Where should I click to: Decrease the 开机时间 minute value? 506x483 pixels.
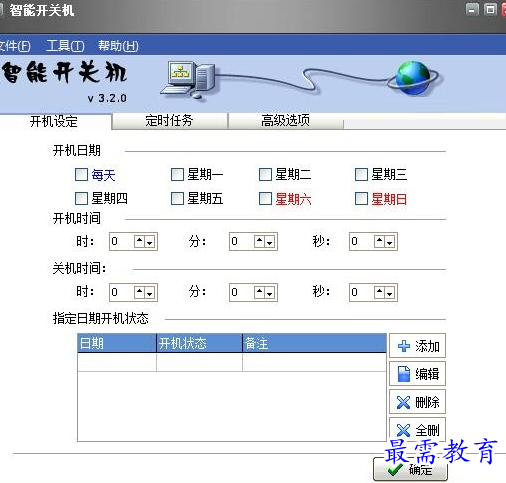click(270, 241)
